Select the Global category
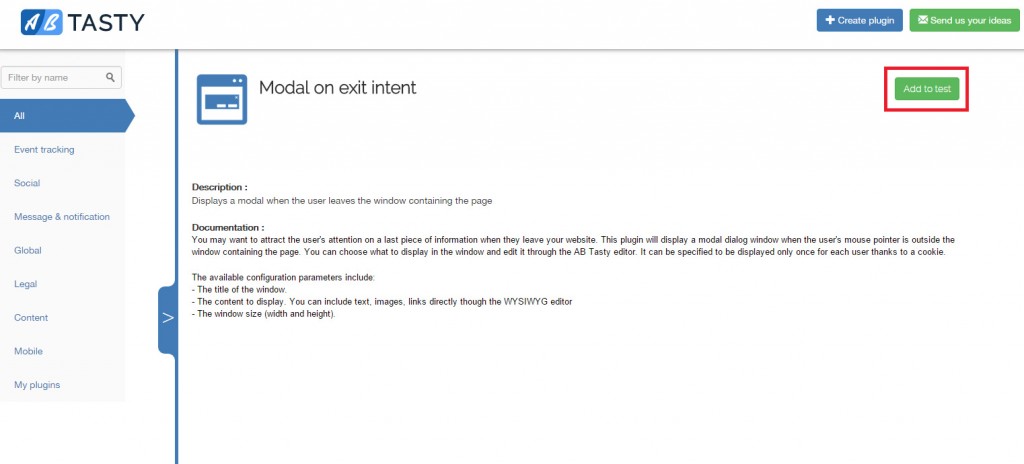Screen dimensions: 1024x464 pyautogui.click(x=28, y=250)
